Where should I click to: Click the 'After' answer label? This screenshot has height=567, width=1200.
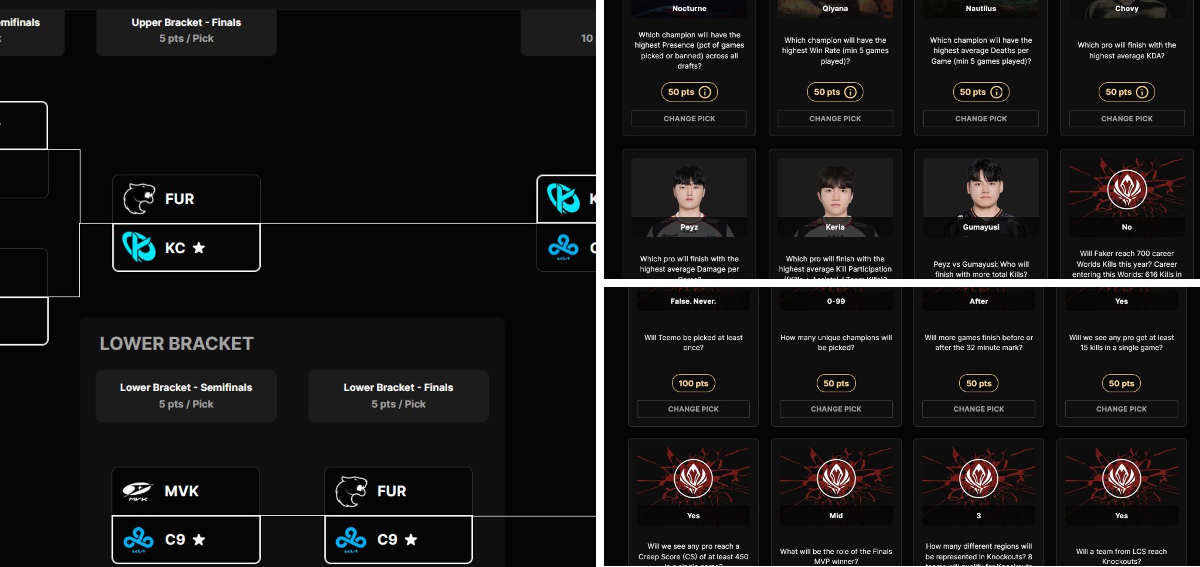click(x=979, y=301)
